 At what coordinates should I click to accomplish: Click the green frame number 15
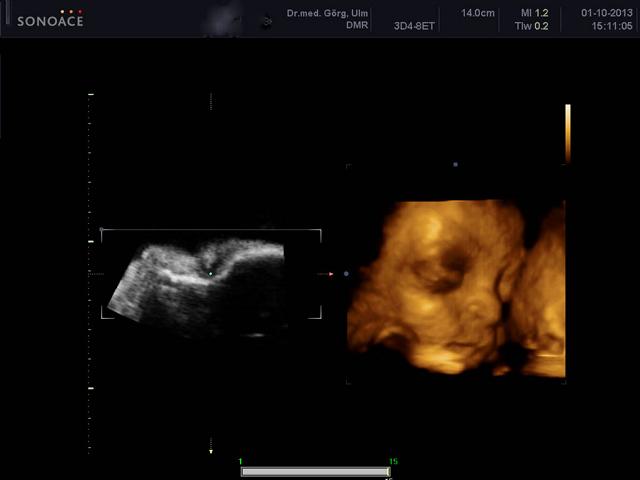[393, 461]
